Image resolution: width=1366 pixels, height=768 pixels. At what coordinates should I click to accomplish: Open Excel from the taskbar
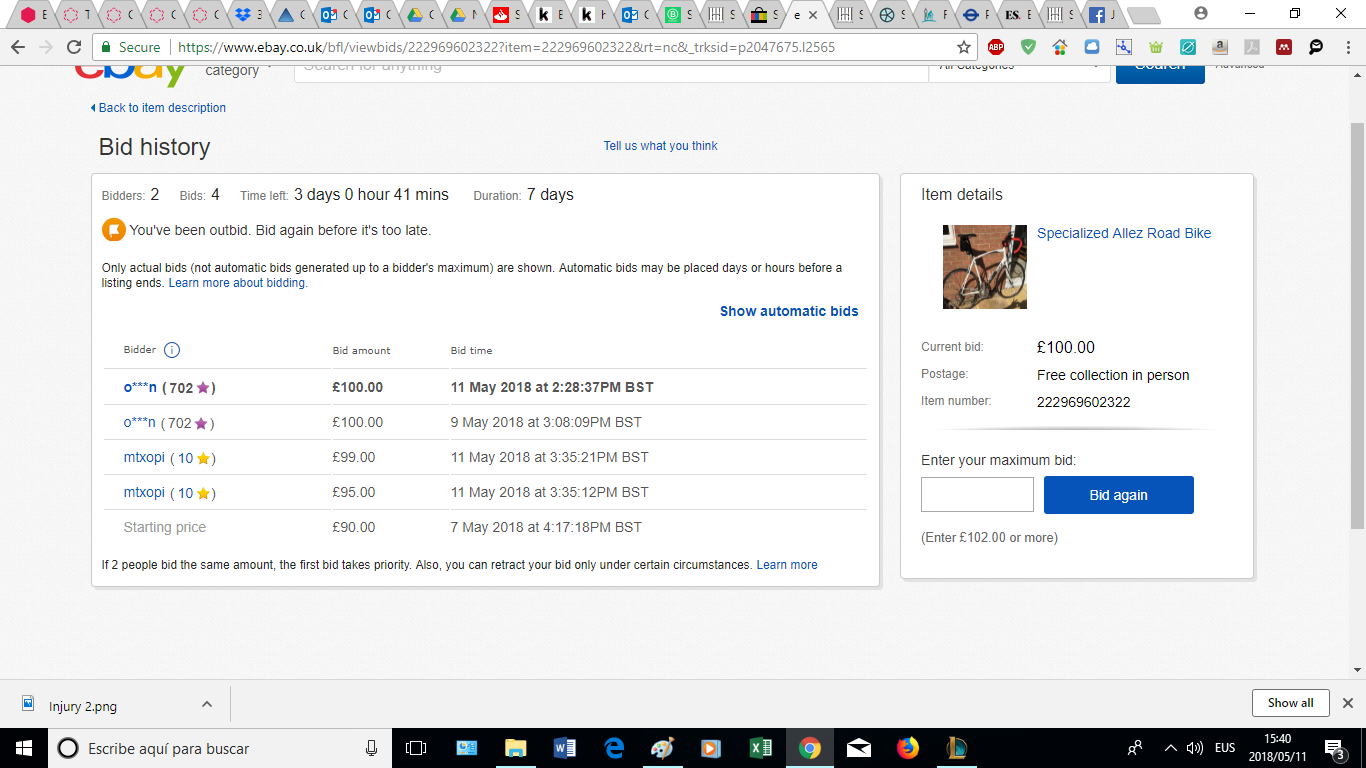pos(761,748)
